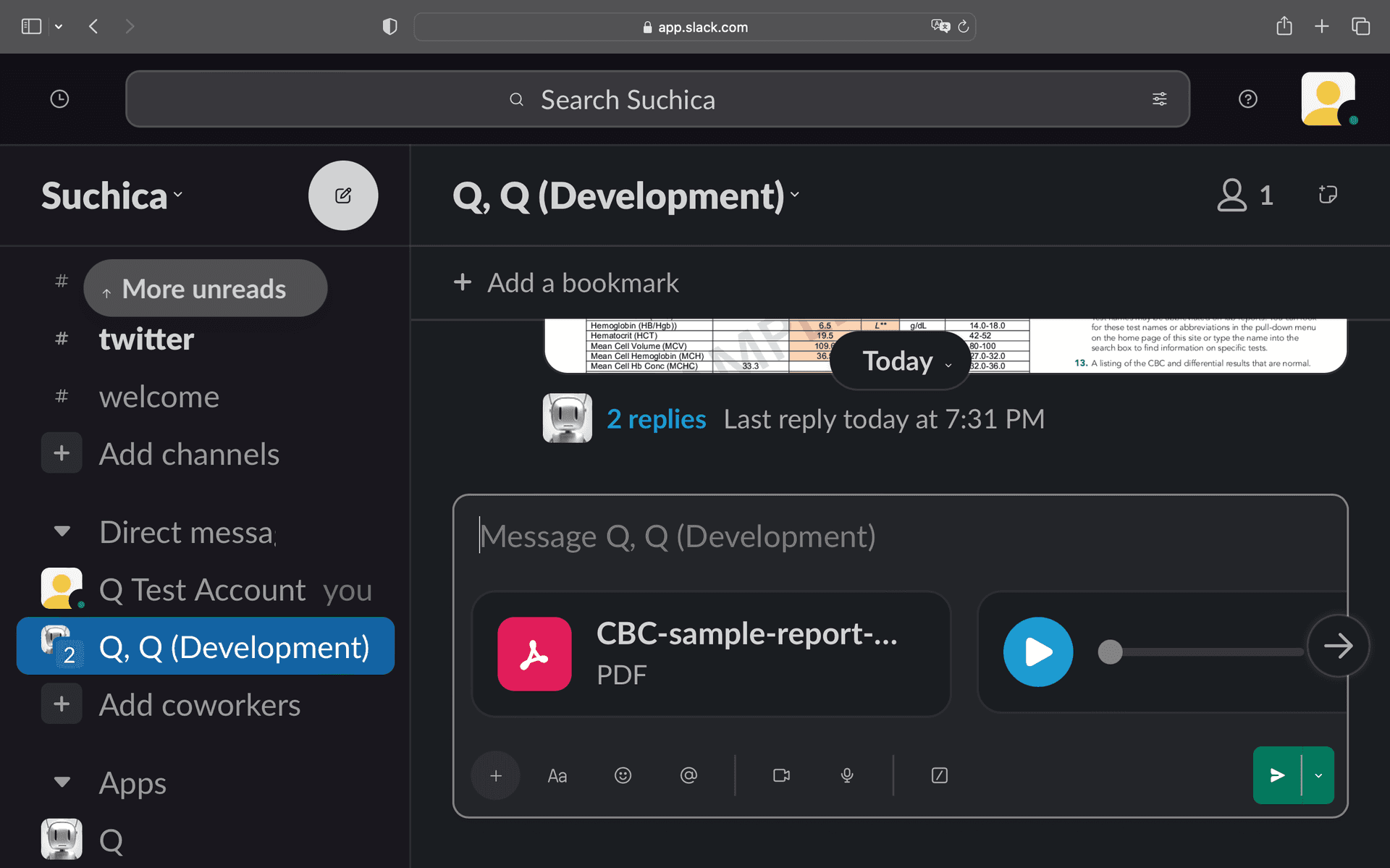Open the 2 replies thread

(656, 418)
